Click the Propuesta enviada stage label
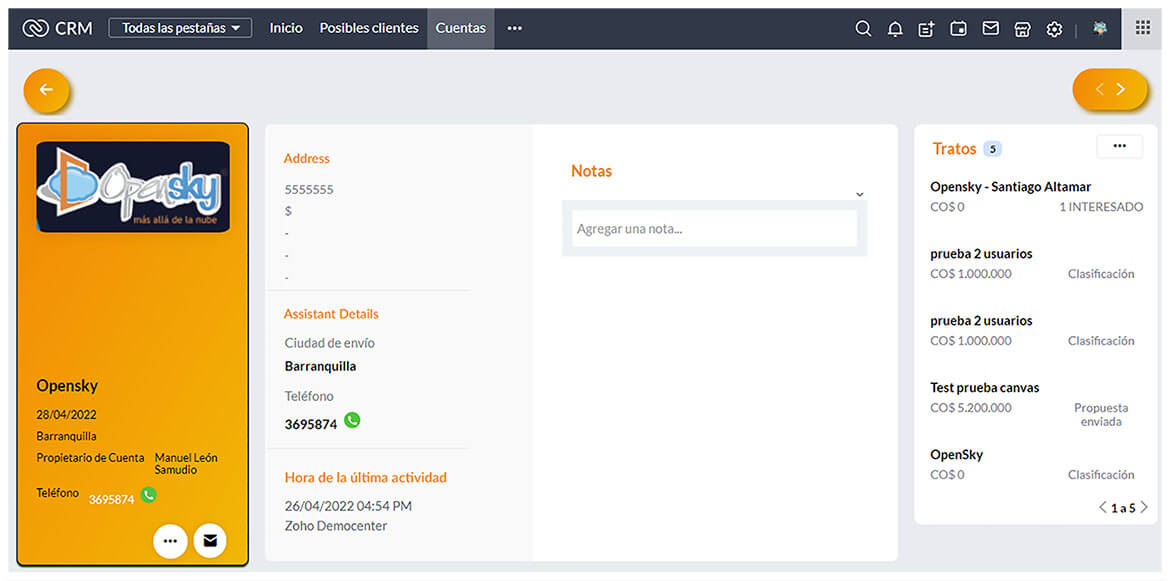Viewport: 1170px width, 581px height. point(1101,415)
